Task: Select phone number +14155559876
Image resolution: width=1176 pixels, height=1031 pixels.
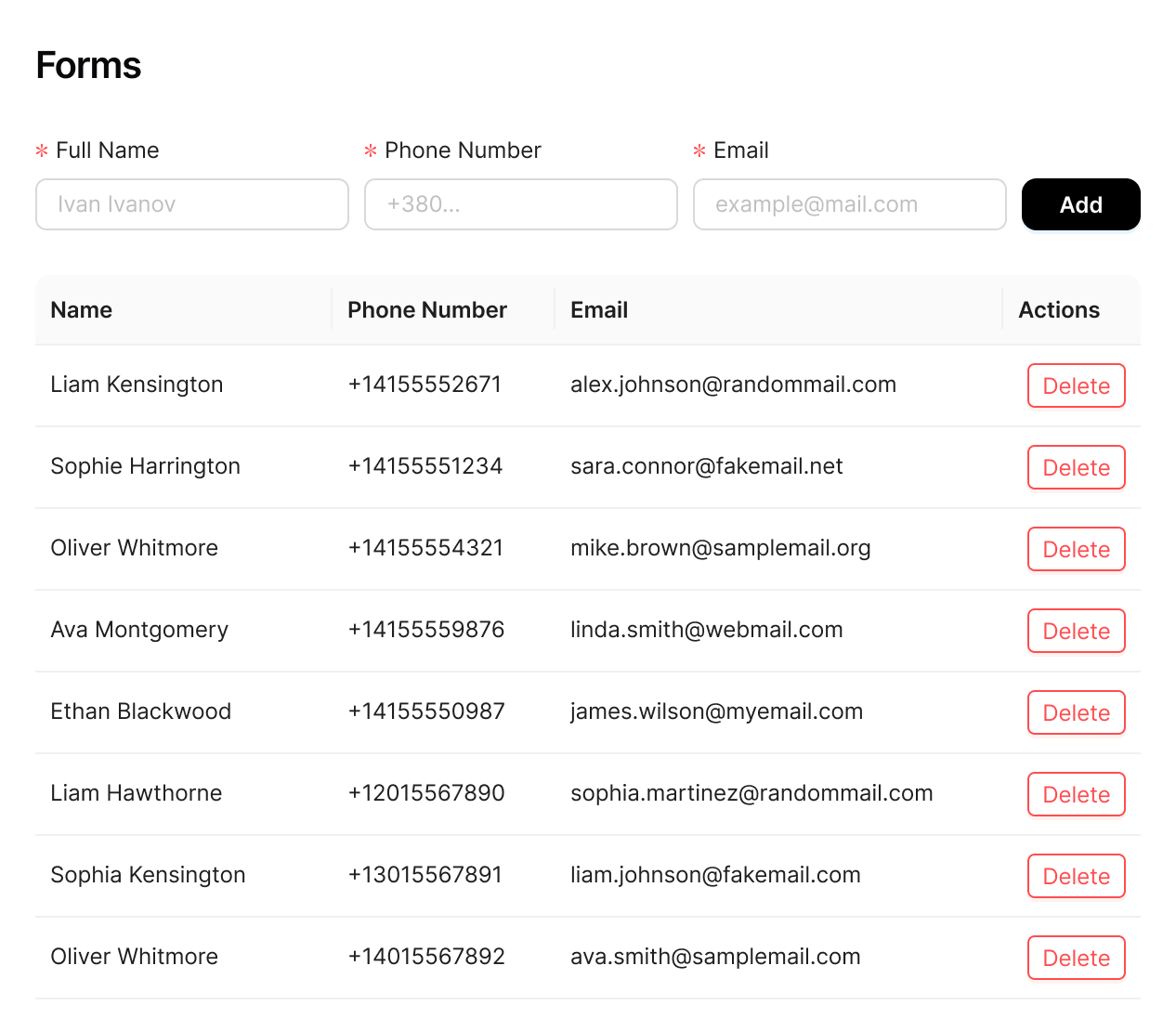Action: point(425,630)
